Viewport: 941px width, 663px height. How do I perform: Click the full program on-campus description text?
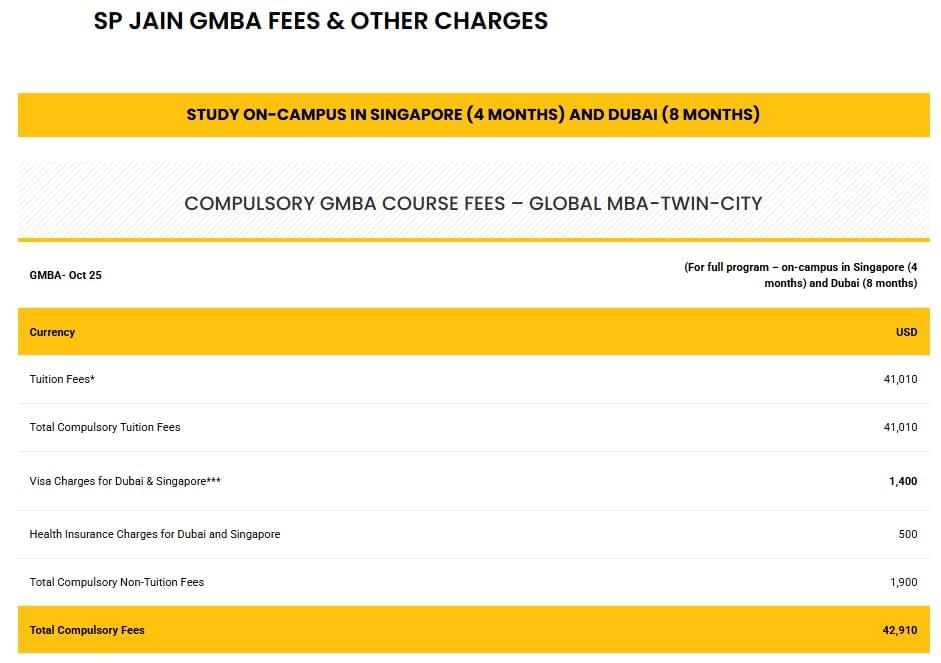pyautogui.click(x=800, y=275)
